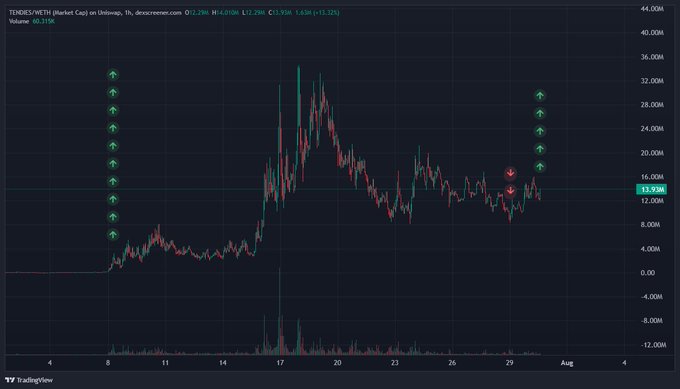The image size is (680, 389).
Task: Click the close value C13.93M
Action: pos(280,13)
